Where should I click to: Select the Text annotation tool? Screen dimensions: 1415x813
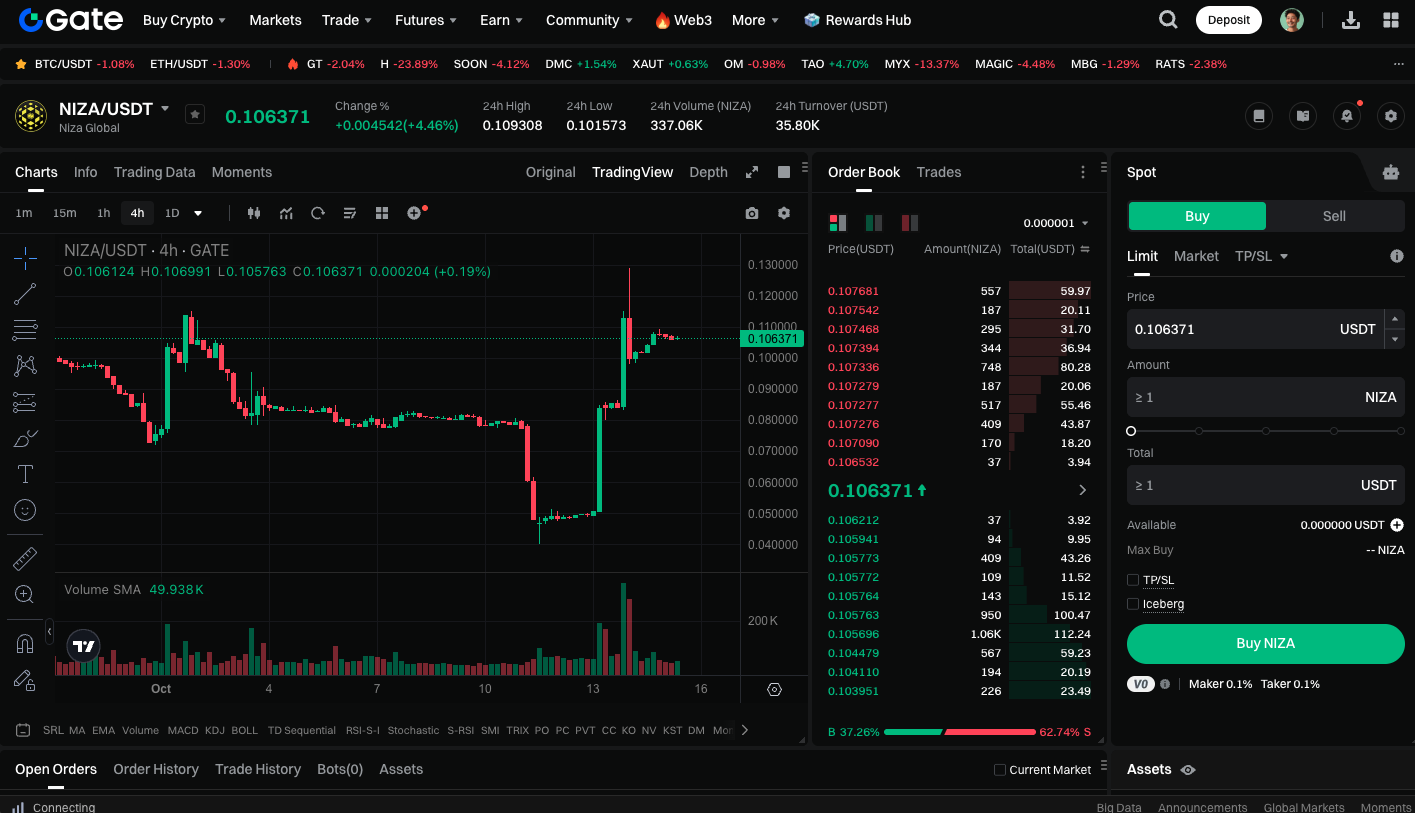[x=25, y=474]
